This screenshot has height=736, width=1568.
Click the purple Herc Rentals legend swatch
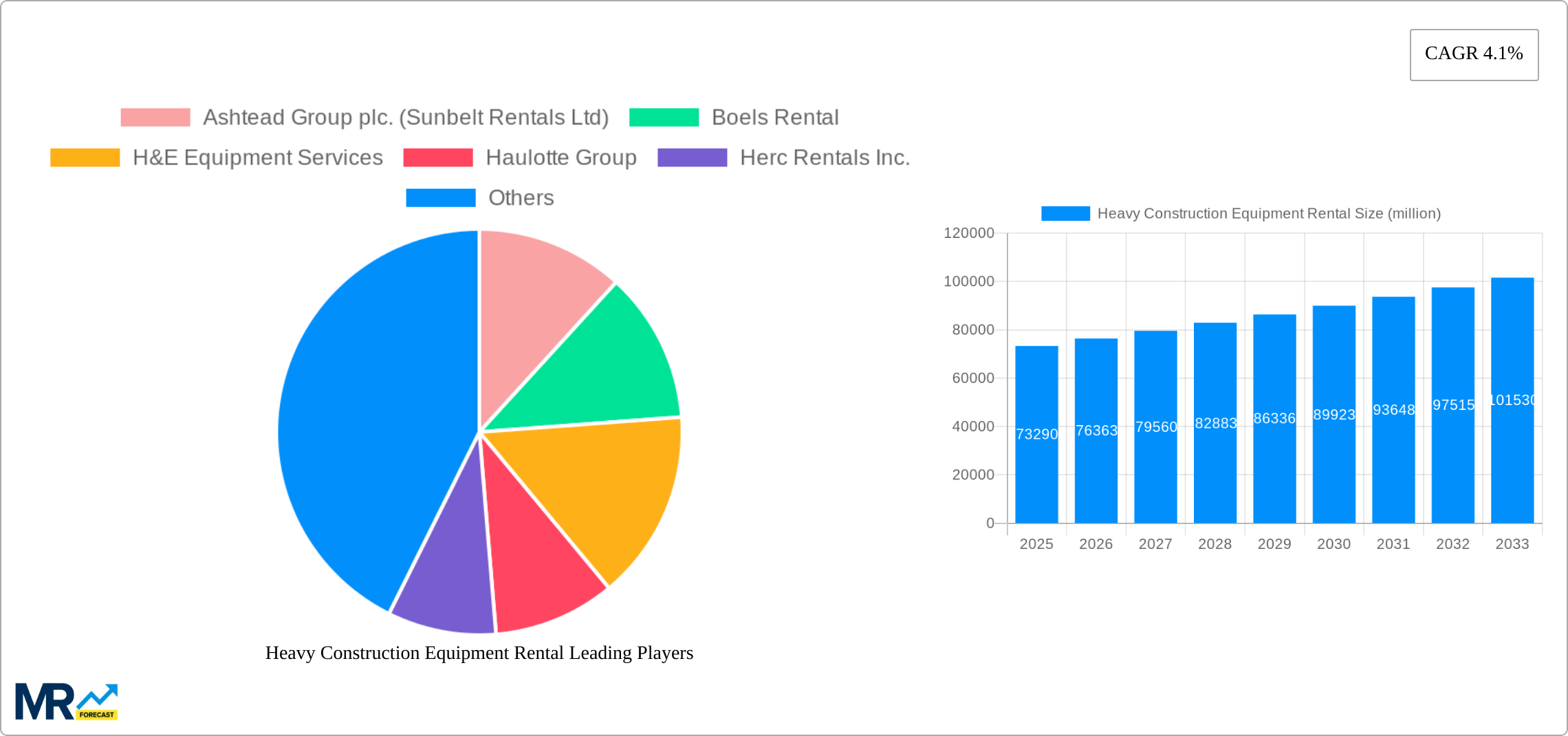tap(692, 157)
